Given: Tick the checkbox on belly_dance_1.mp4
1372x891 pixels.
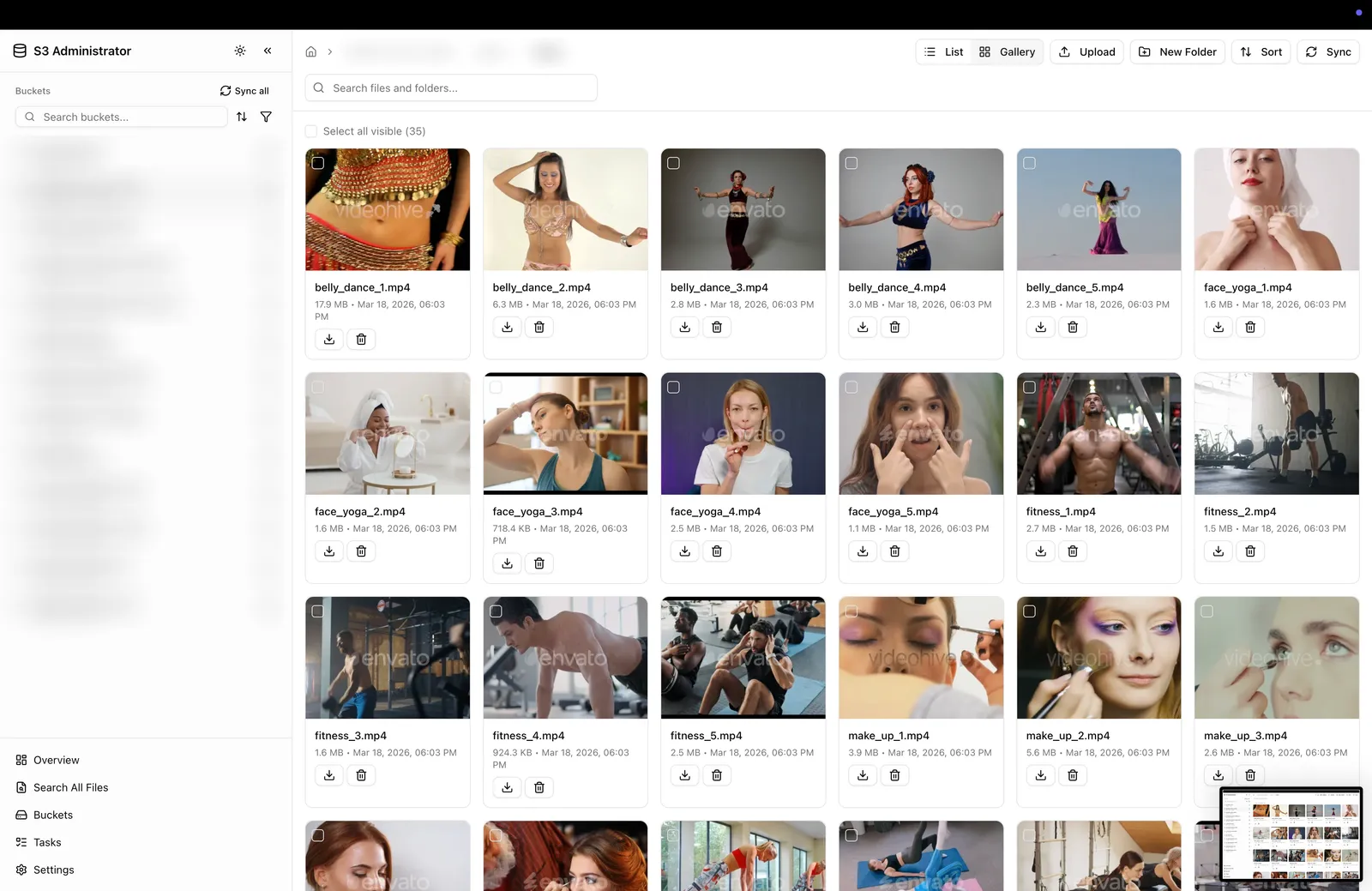Looking at the screenshot, I should [318, 163].
